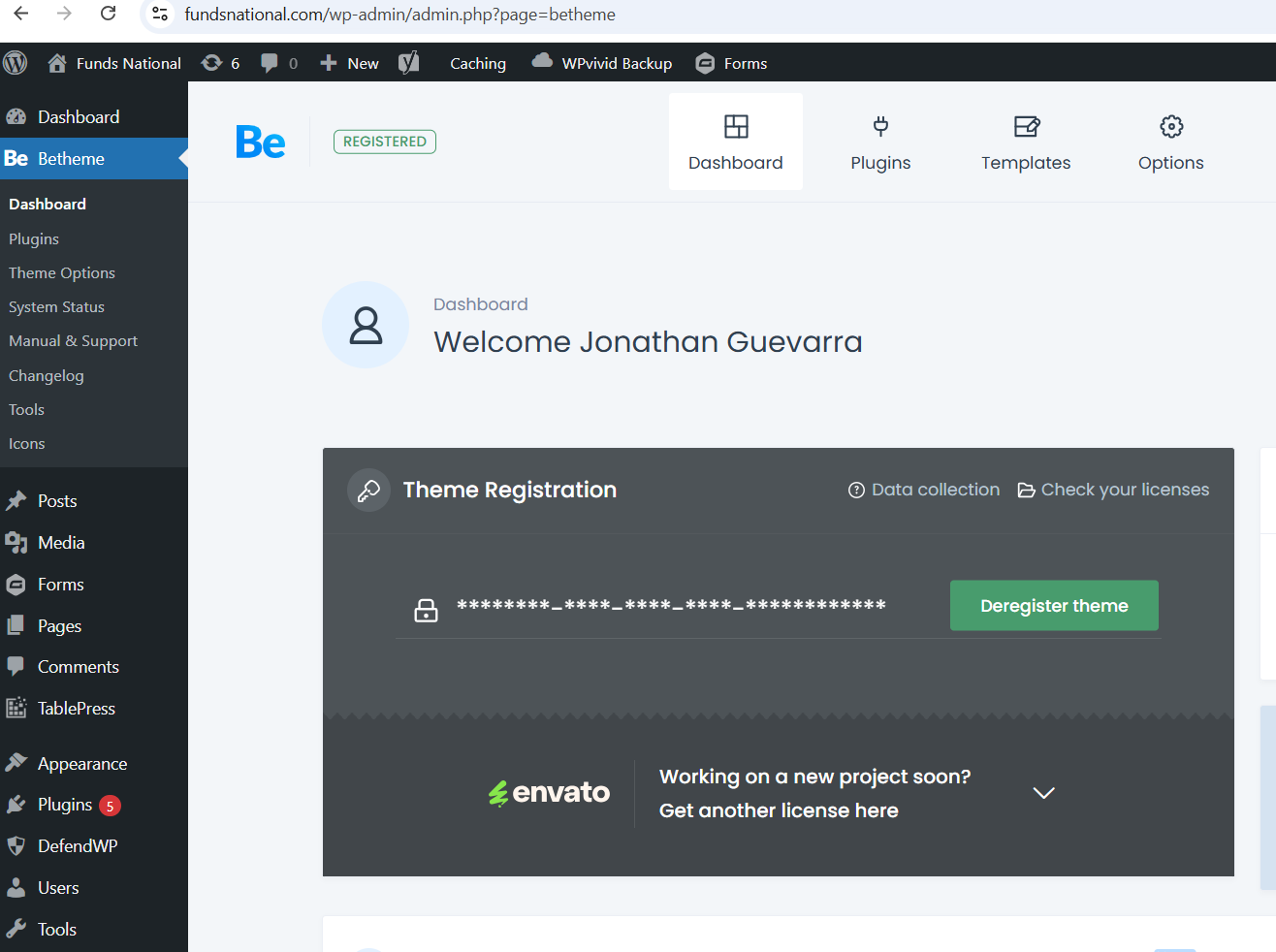Open the New content dropdown
Screen dimensions: 1276x952
pyautogui.click(x=350, y=63)
